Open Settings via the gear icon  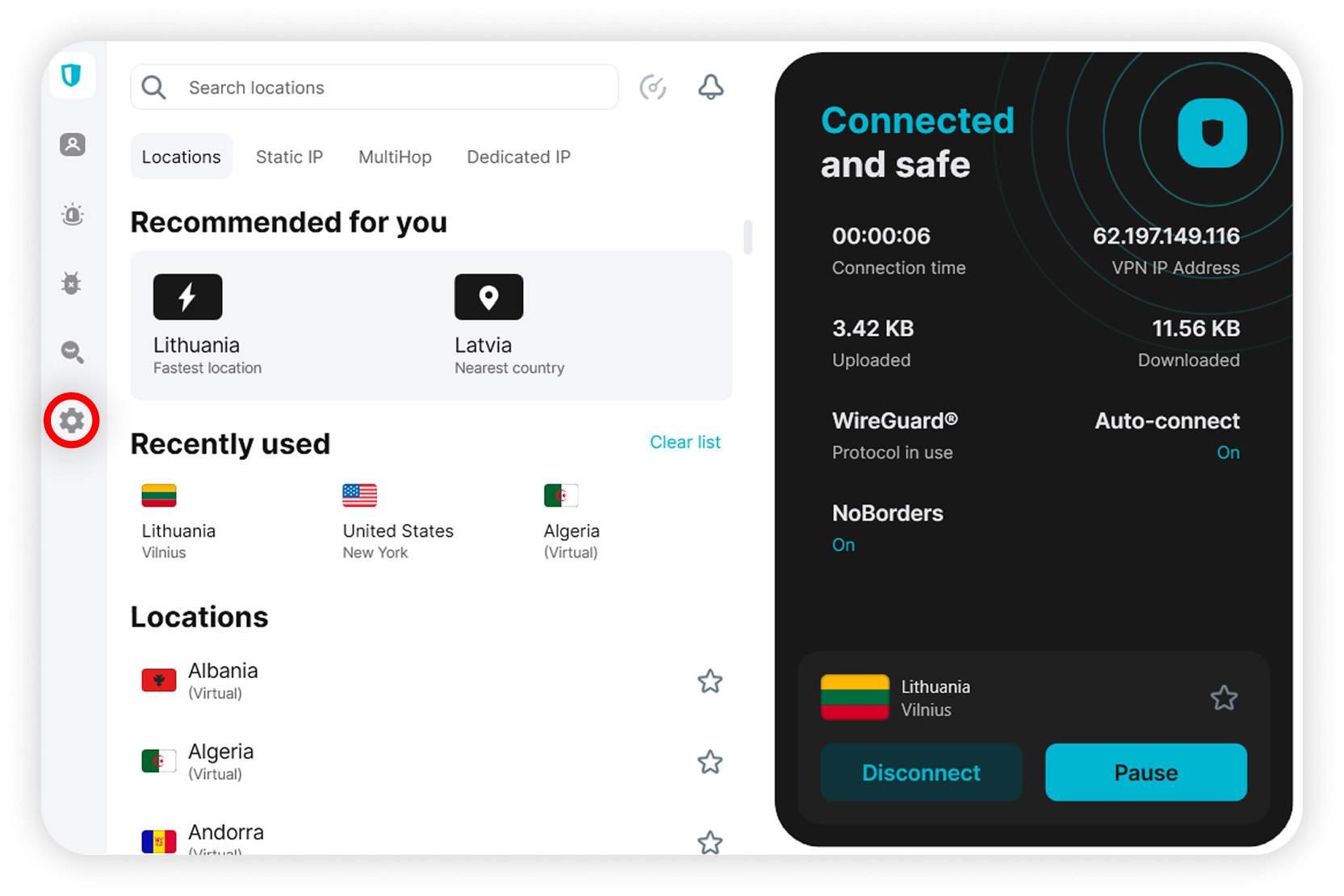coord(72,421)
